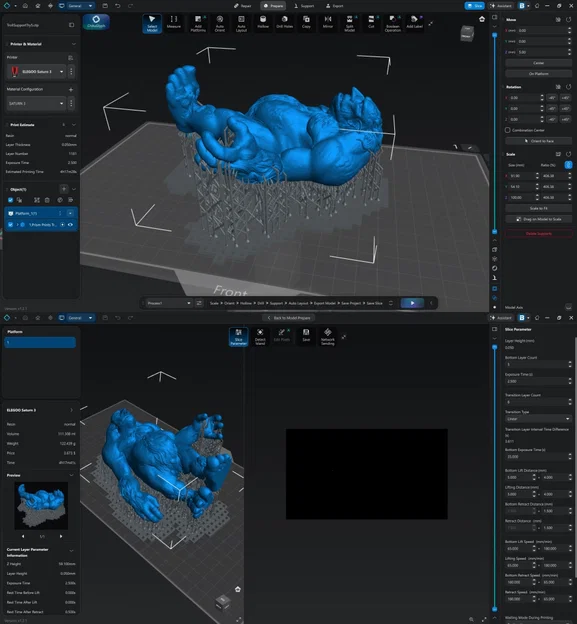
Task: Collapse the Printer & Material section
Action: coord(74,44)
